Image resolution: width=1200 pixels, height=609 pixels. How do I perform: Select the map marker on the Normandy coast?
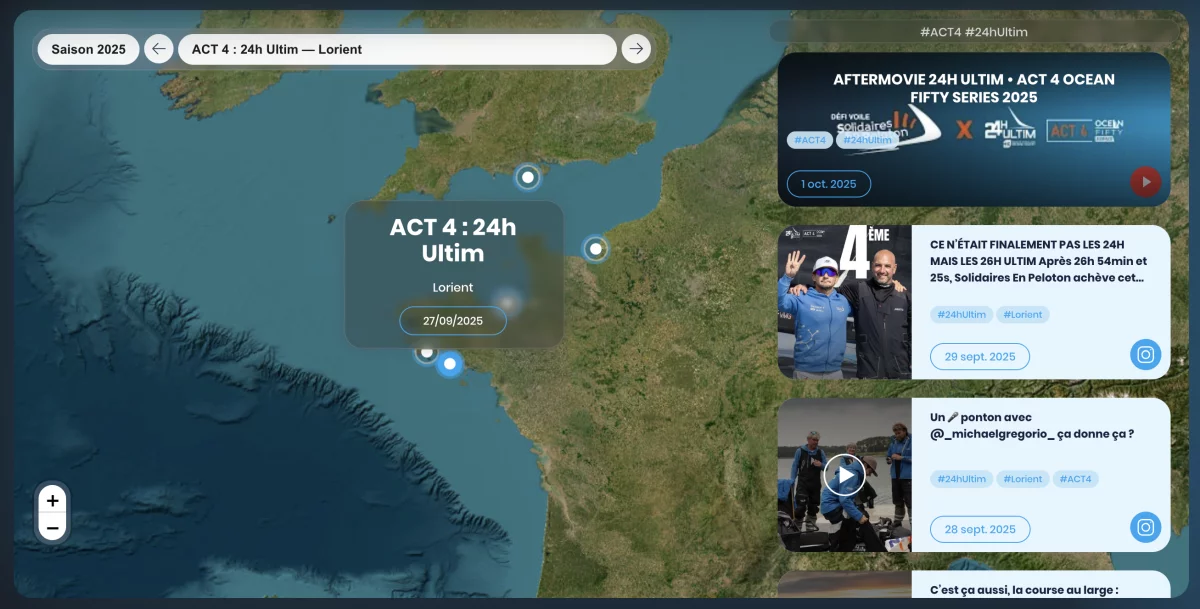click(x=596, y=248)
